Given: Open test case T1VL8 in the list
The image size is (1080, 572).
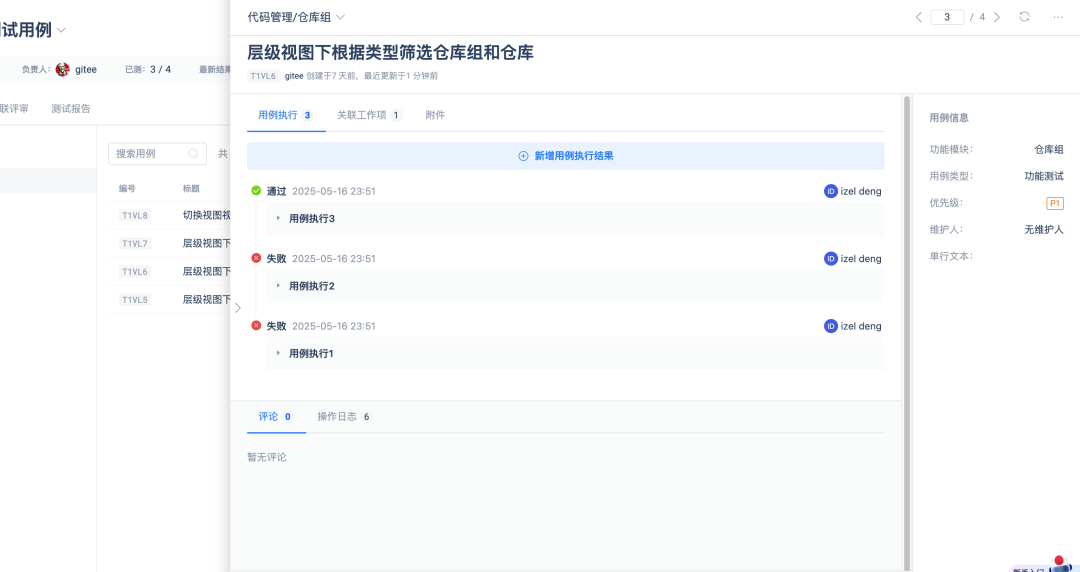Looking at the screenshot, I should click(x=134, y=215).
